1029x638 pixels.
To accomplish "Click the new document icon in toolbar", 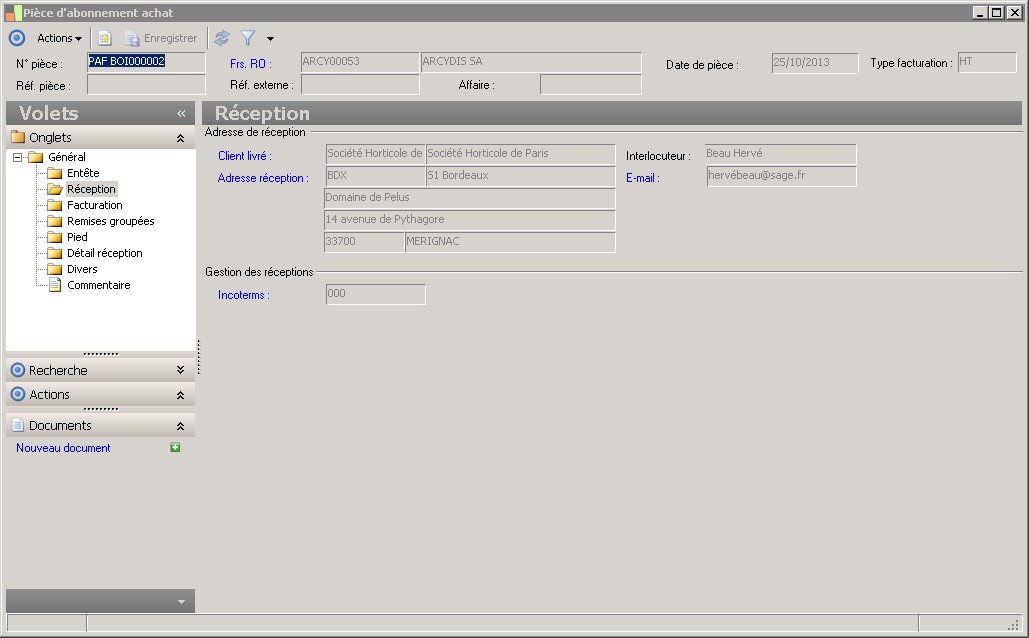I will click(105, 38).
